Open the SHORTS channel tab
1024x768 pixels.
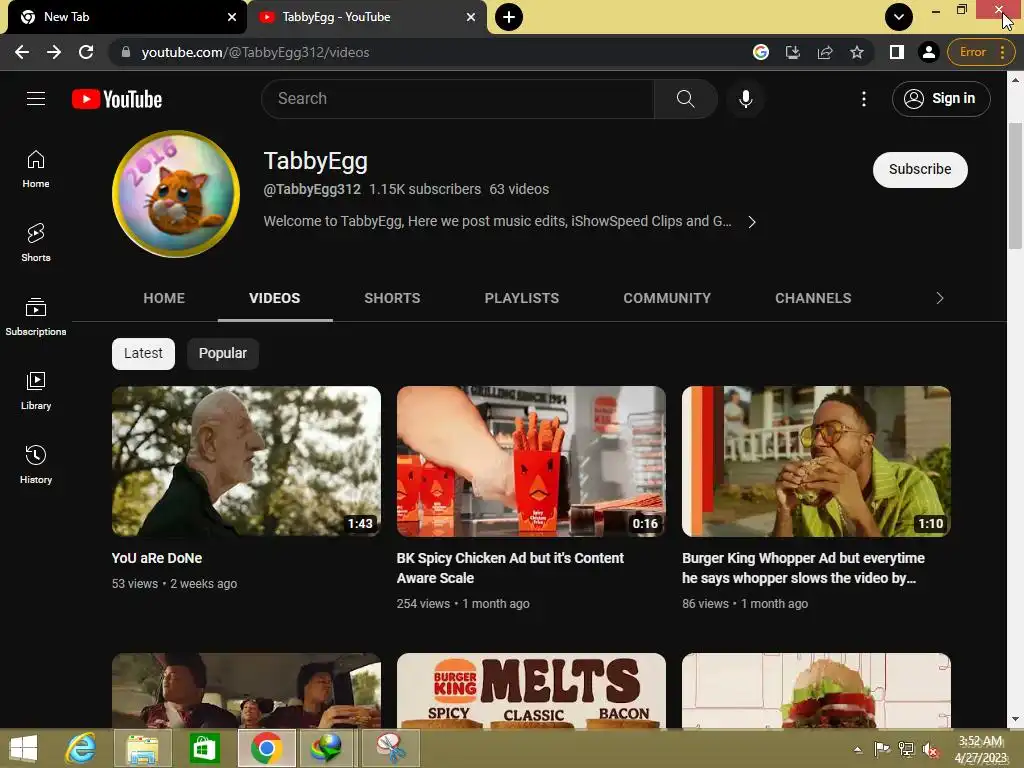[392, 298]
